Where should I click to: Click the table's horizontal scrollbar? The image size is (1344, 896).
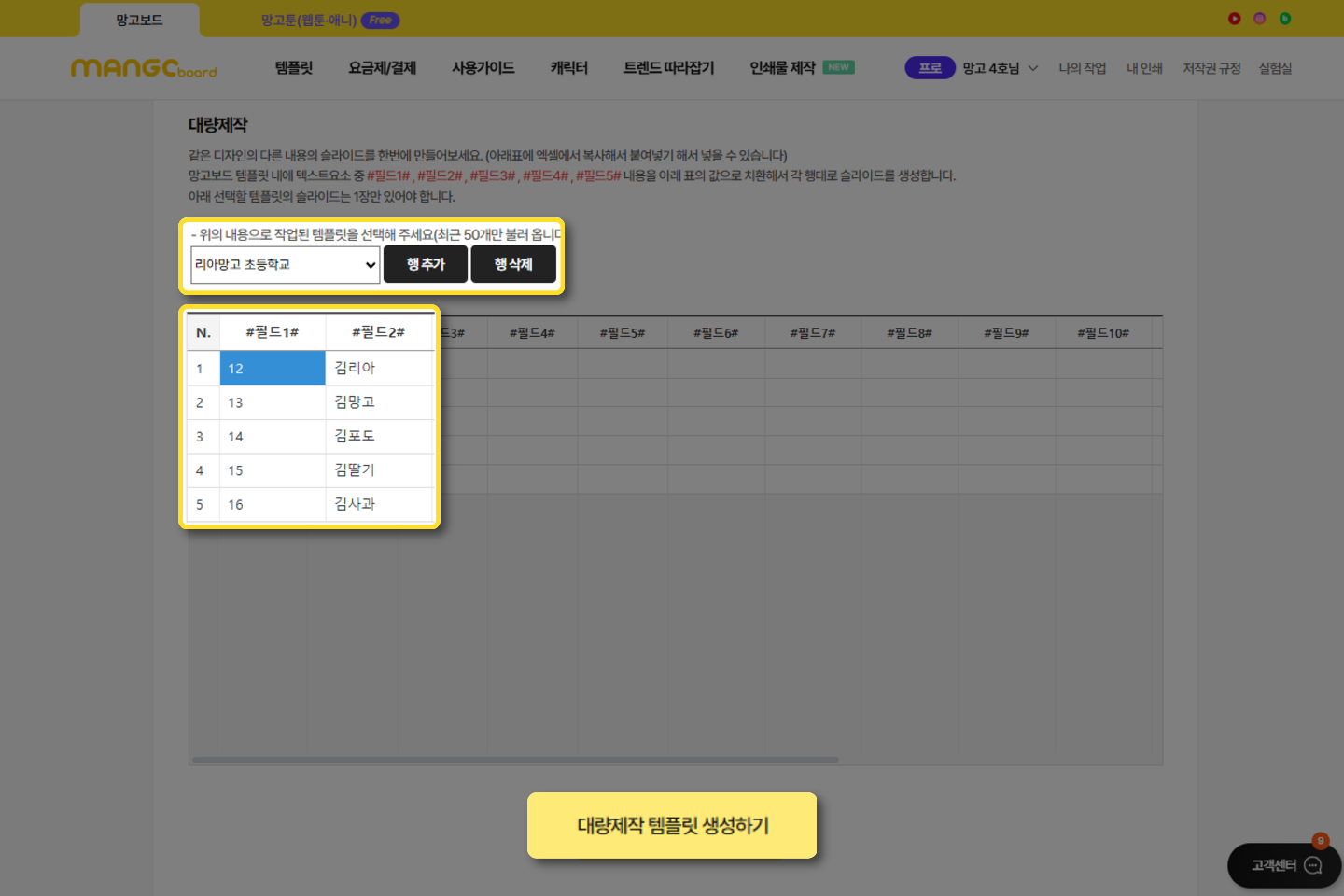[514, 760]
